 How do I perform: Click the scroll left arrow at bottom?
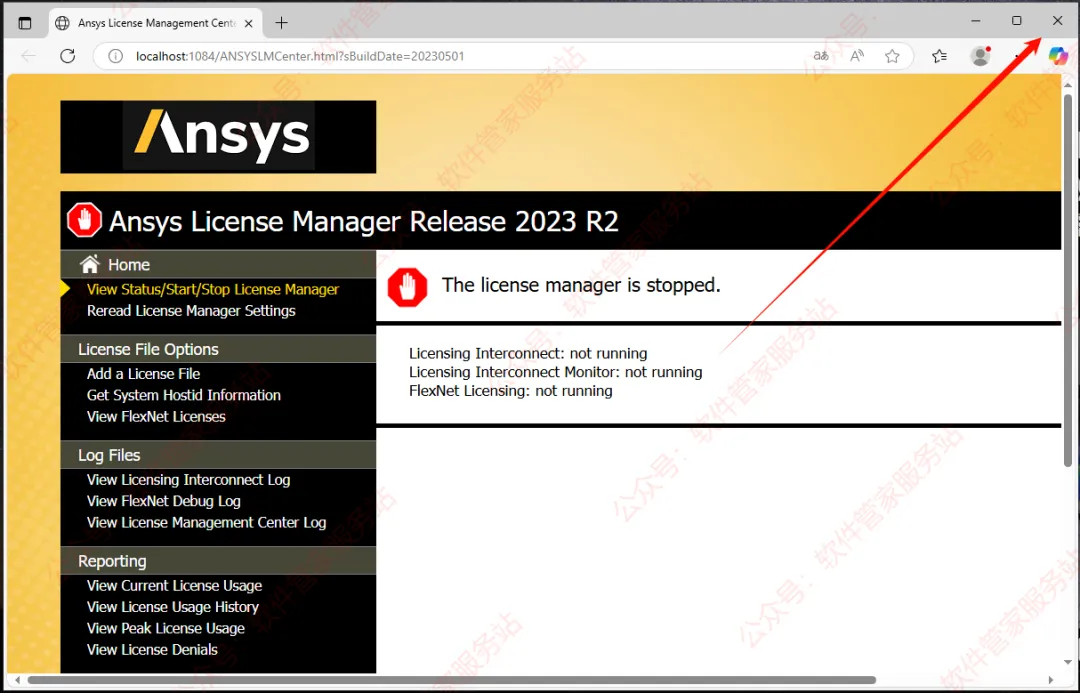coord(17,680)
